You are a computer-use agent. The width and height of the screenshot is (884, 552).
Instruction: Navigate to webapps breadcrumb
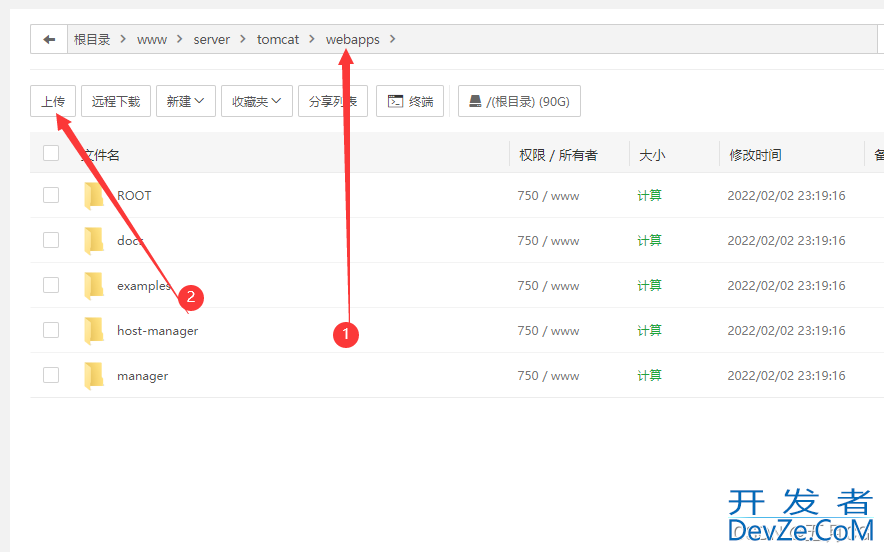[x=352, y=39]
